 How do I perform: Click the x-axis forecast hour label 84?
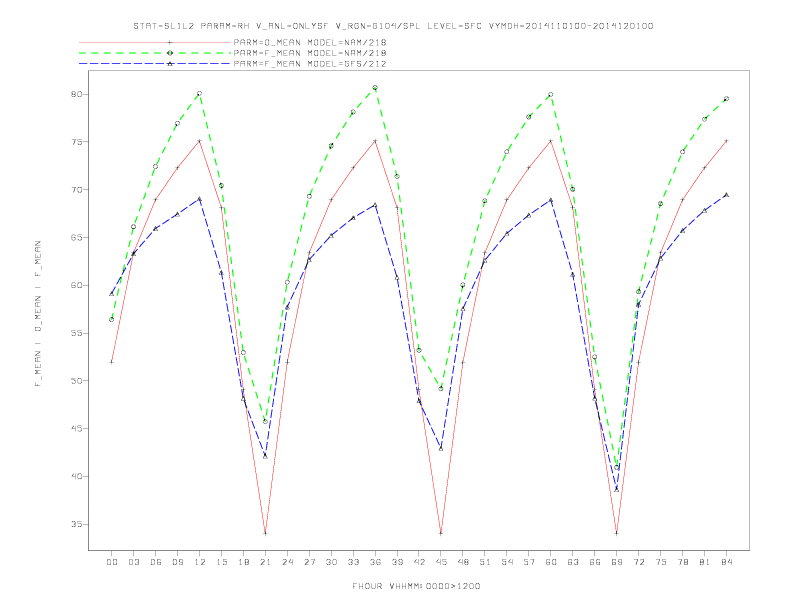pyautogui.click(x=726, y=562)
